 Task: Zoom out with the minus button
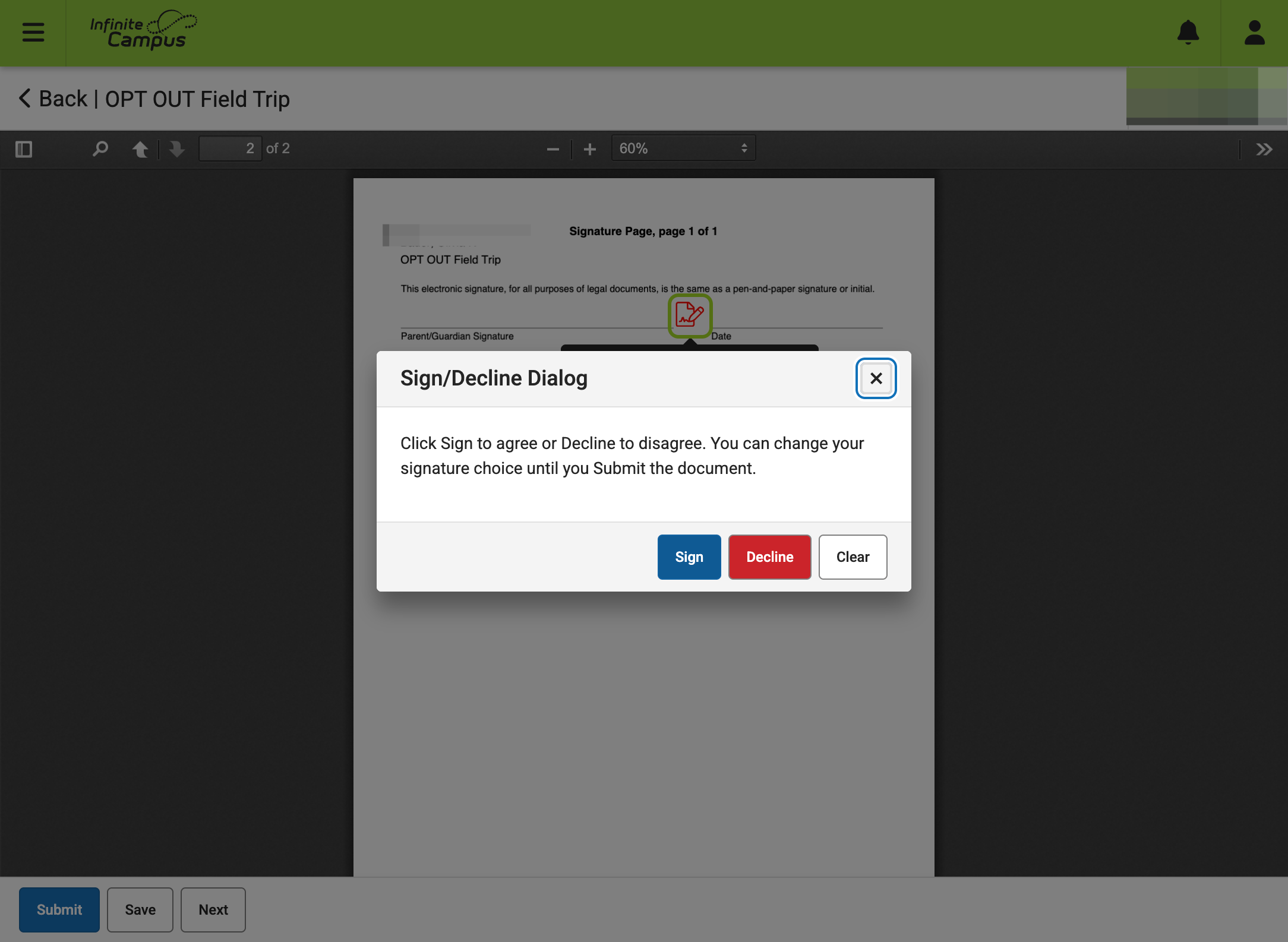[553, 149]
